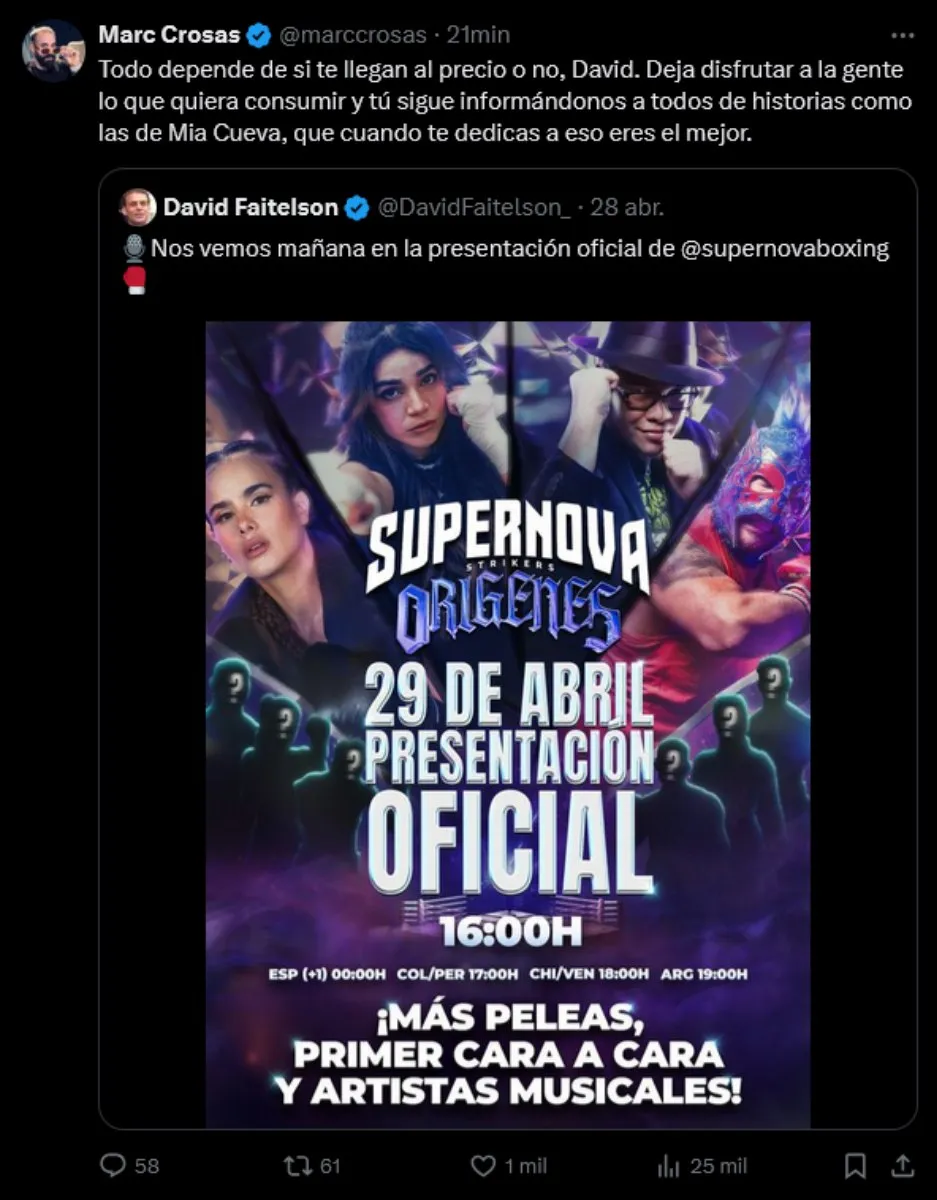937x1200 pixels.
Task: Bookmark this tweet
Action: pos(855,1165)
